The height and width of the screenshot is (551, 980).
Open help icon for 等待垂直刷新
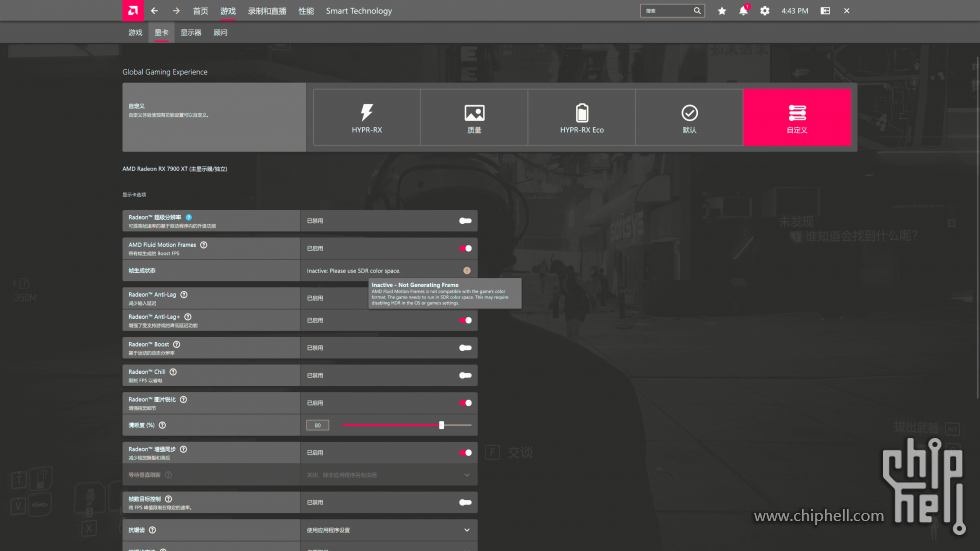click(169, 475)
